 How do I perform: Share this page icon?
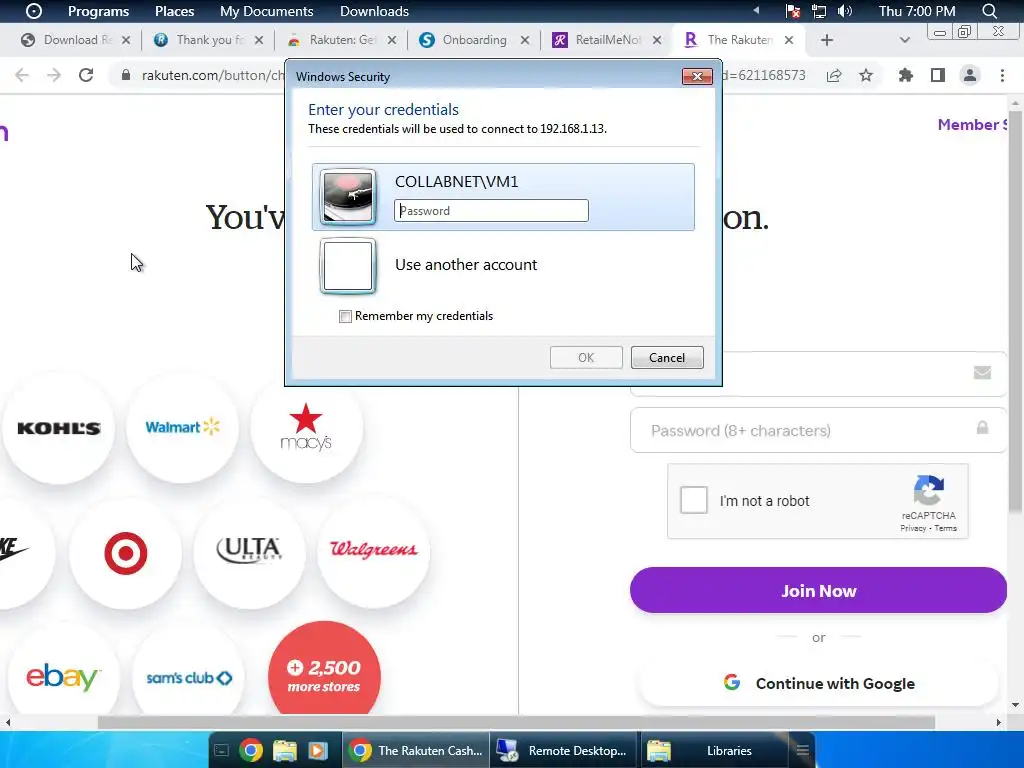coord(834,75)
